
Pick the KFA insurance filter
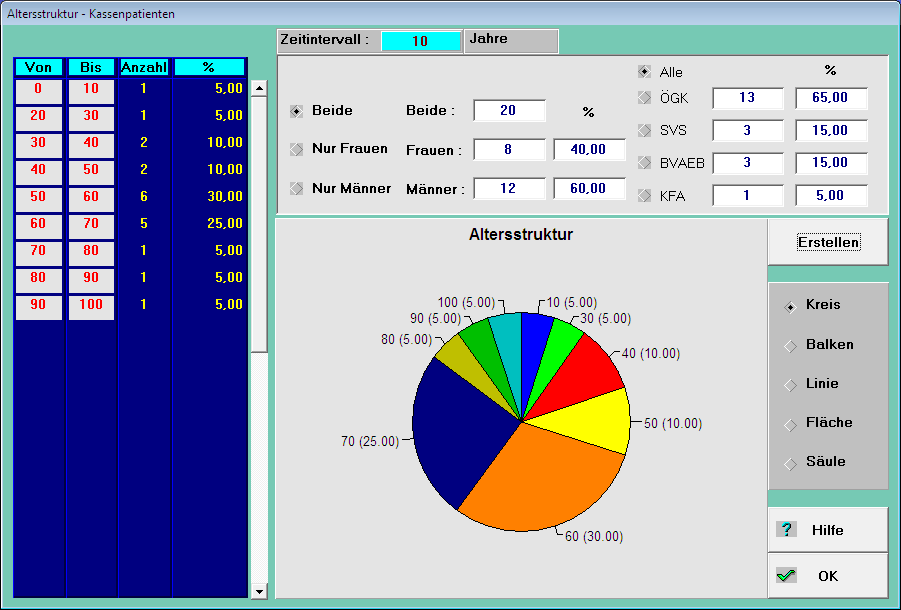pyautogui.click(x=644, y=196)
